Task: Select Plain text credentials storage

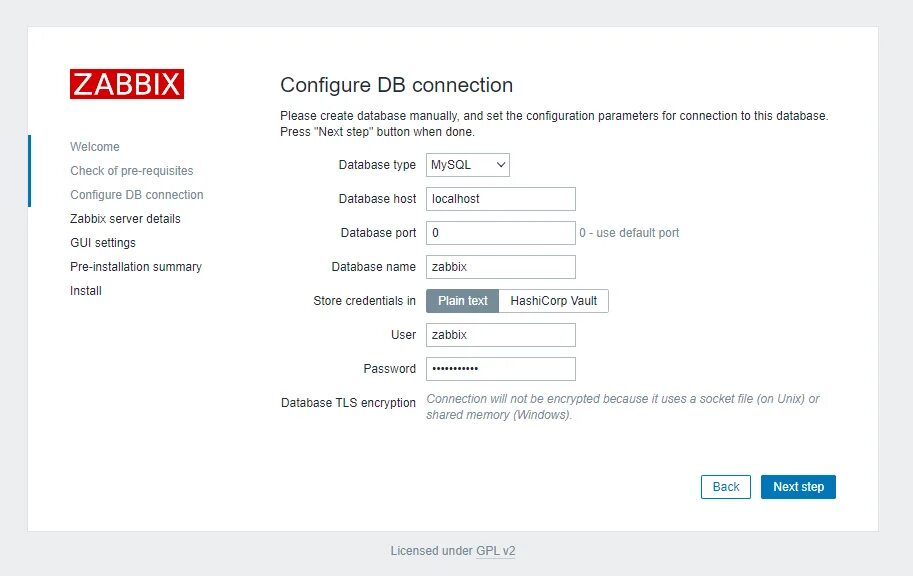Action: (462, 301)
